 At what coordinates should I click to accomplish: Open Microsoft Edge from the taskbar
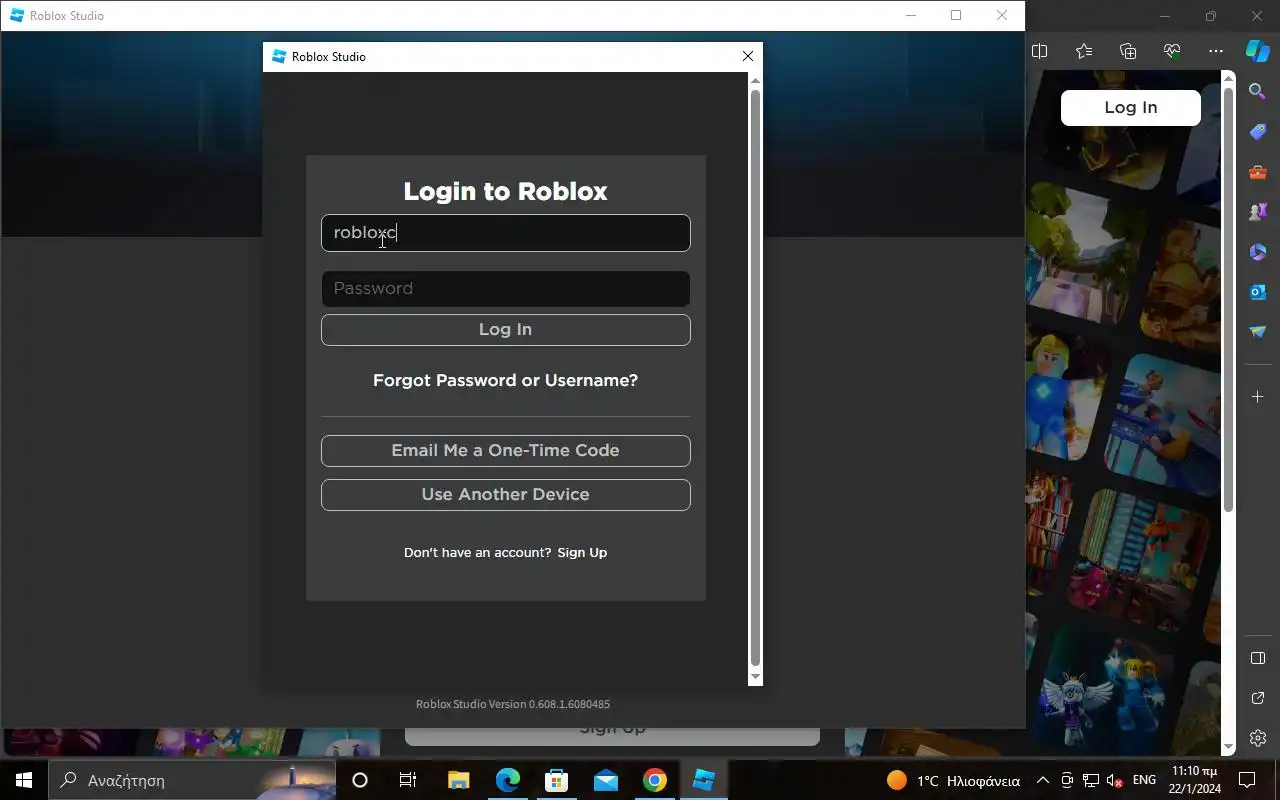(508, 780)
